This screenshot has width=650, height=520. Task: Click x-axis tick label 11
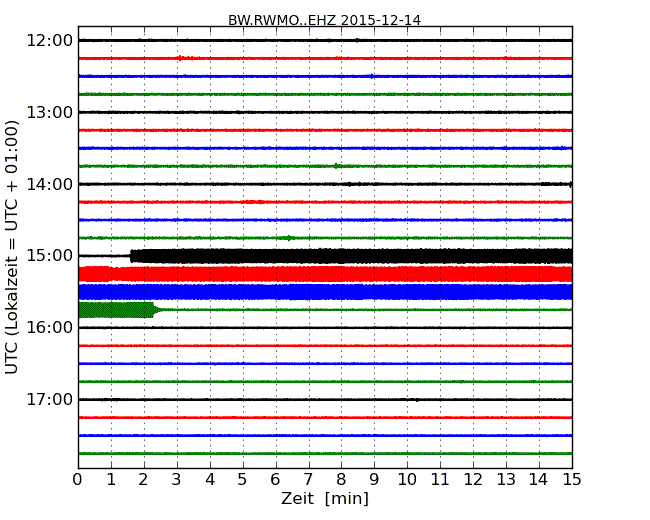pyautogui.click(x=440, y=480)
